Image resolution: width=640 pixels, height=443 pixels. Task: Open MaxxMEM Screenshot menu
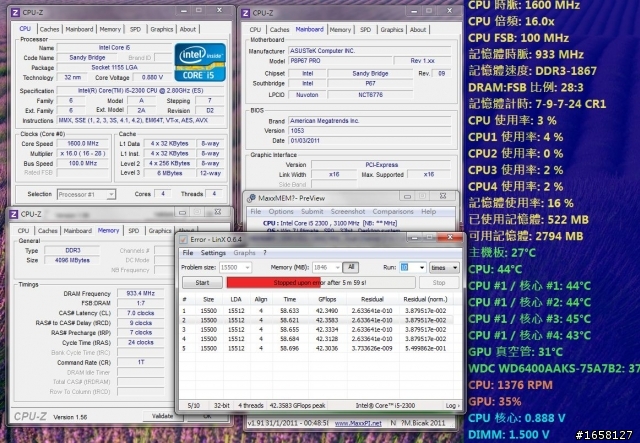click(x=348, y=211)
